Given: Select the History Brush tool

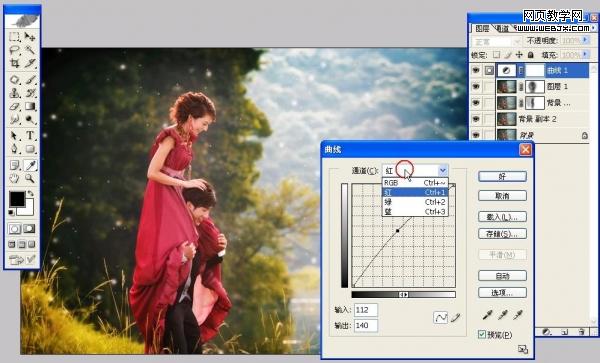Looking at the screenshot, I should click(30, 93).
